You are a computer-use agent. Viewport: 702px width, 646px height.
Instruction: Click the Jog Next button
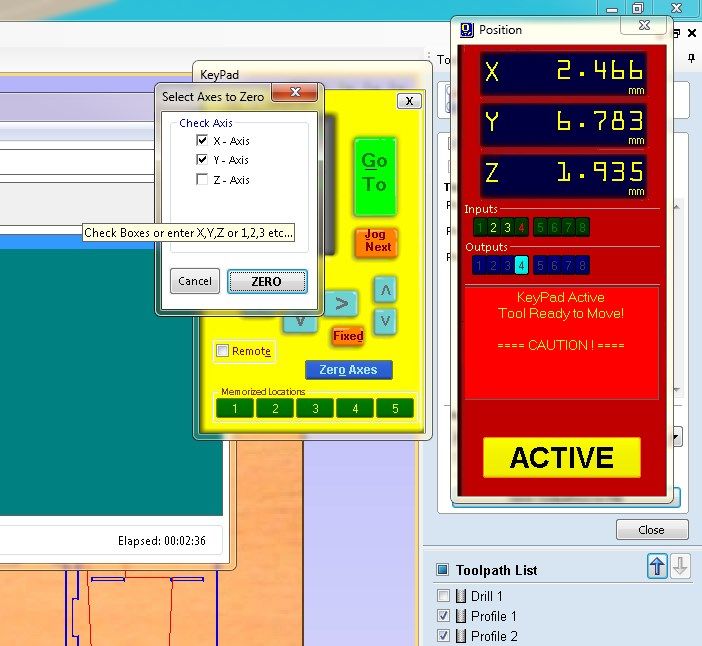tap(377, 242)
